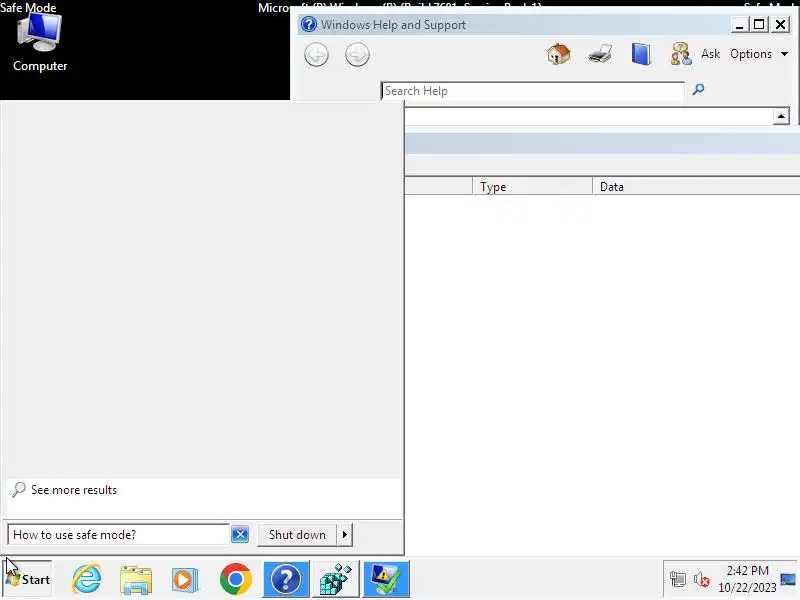This screenshot has width=800, height=600.
Task: Go back in Windows Help and Support
Action: click(316, 55)
